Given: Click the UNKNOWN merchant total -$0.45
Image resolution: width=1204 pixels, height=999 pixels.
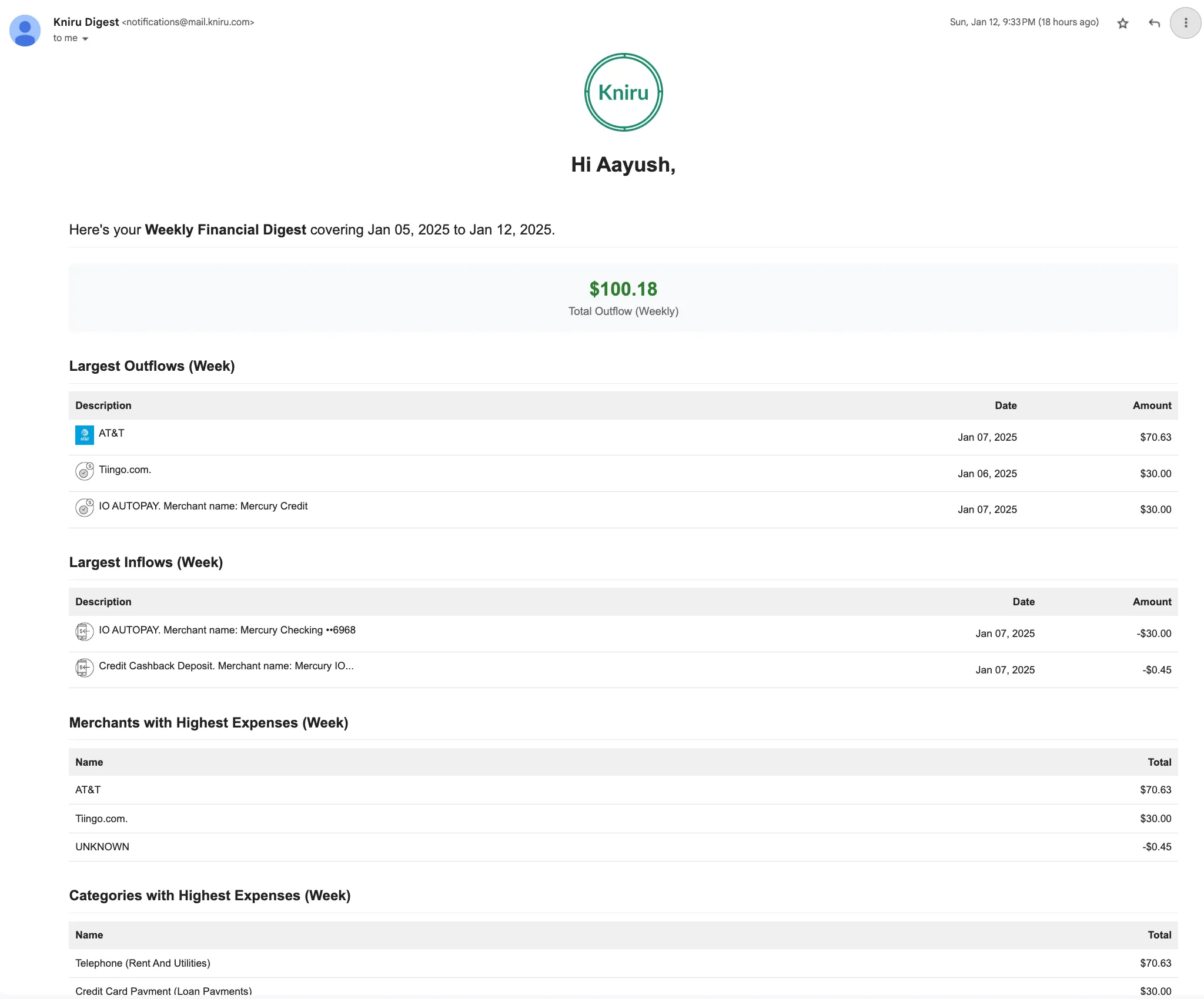Looking at the screenshot, I should [x=1156, y=847].
